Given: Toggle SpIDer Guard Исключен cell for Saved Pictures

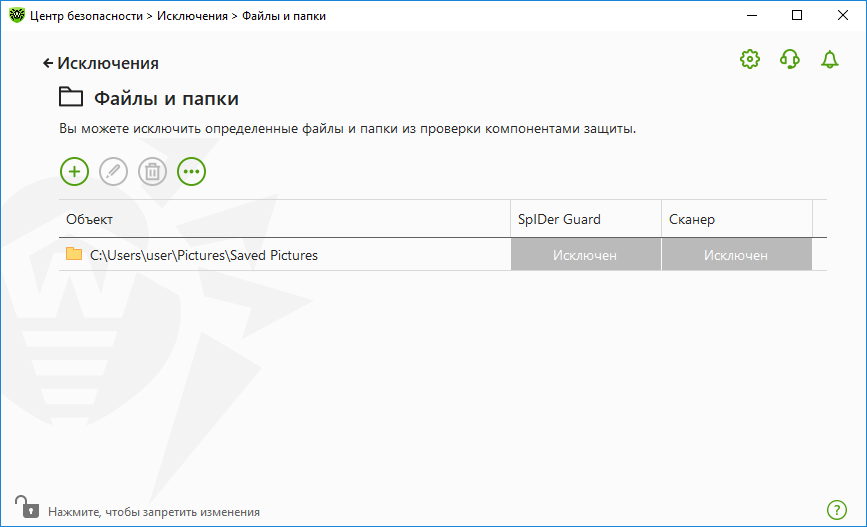Looking at the screenshot, I should point(586,255).
